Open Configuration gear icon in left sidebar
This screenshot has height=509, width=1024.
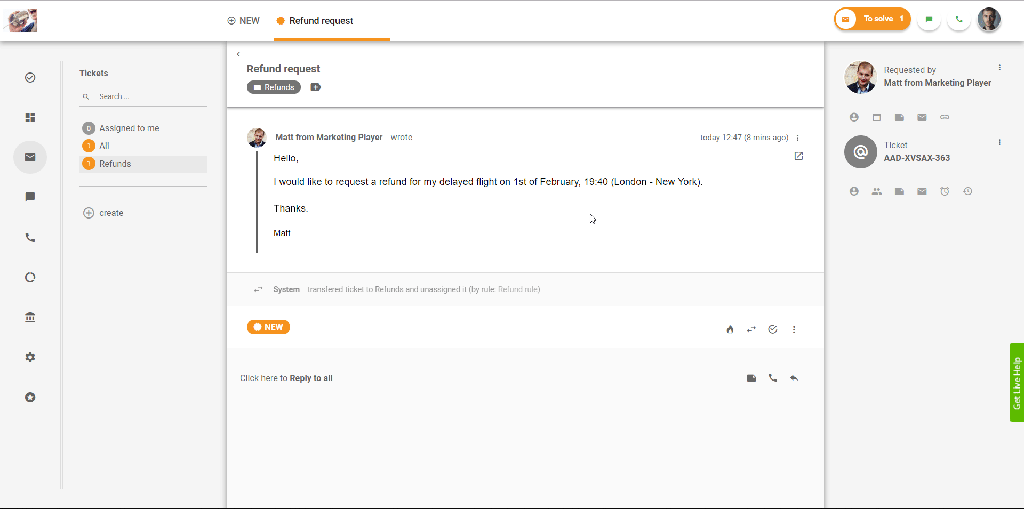point(30,357)
